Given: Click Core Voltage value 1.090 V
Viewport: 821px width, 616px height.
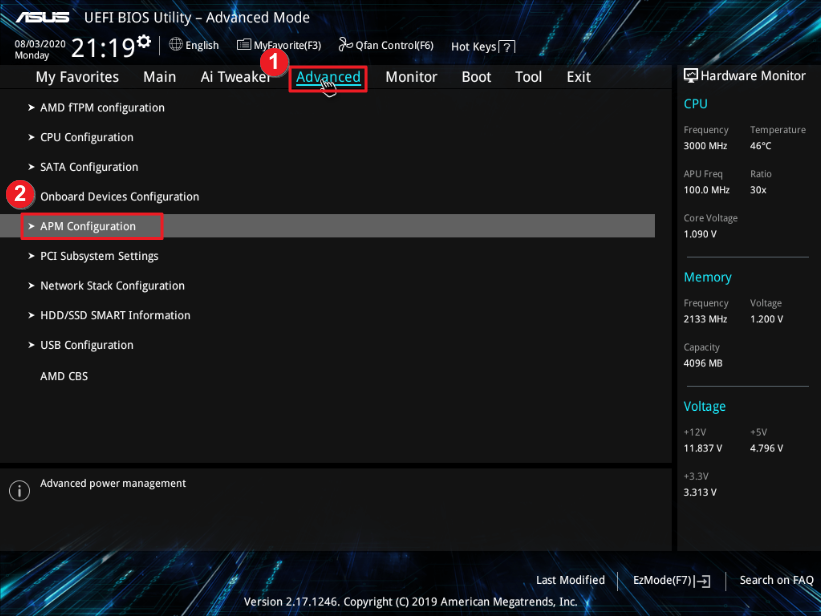Looking at the screenshot, I should click(x=700, y=234).
